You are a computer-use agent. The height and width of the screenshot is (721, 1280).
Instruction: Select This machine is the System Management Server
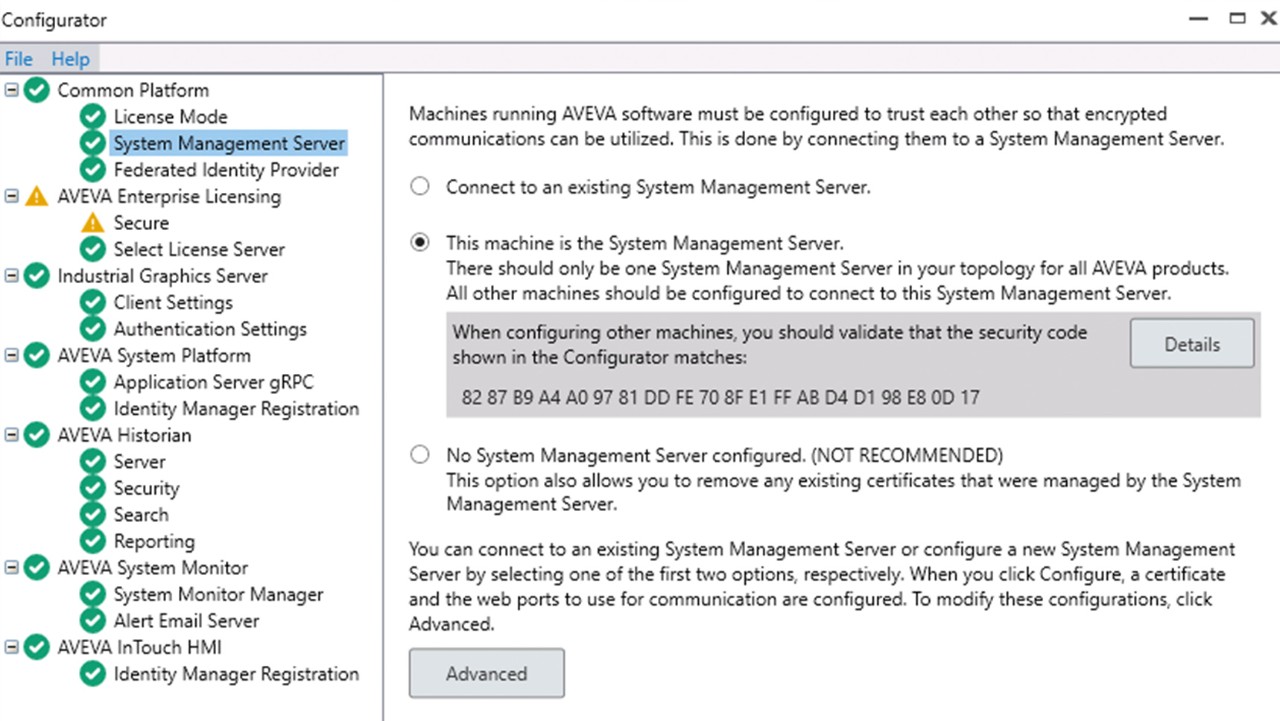[x=421, y=243]
